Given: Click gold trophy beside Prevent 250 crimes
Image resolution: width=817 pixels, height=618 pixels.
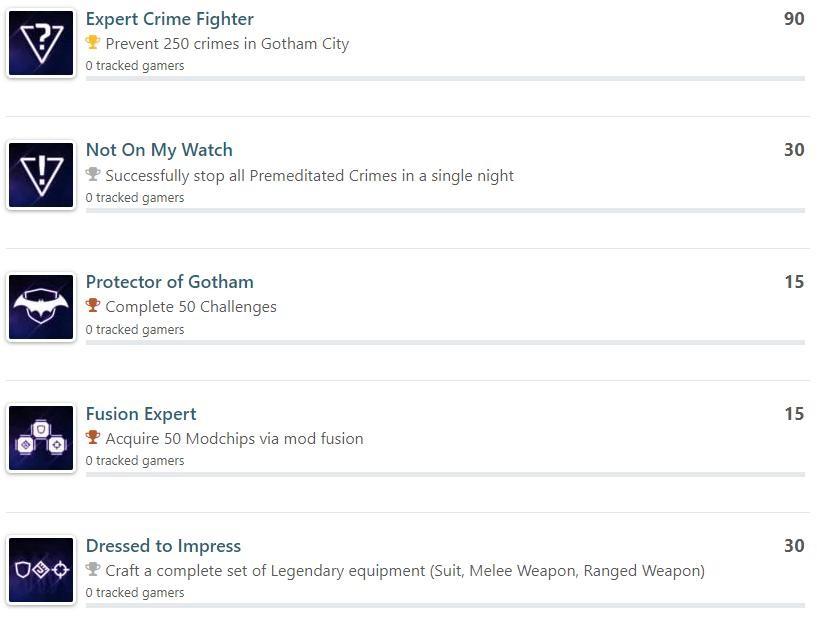Looking at the screenshot, I should (x=93, y=42).
